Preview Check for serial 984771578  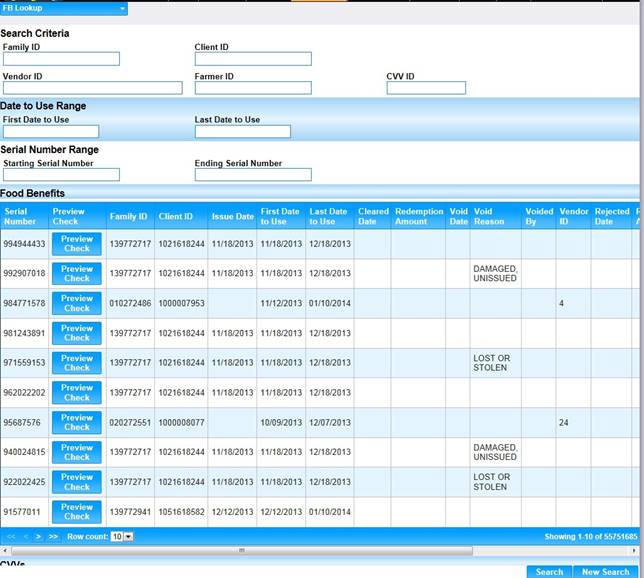(x=77, y=303)
